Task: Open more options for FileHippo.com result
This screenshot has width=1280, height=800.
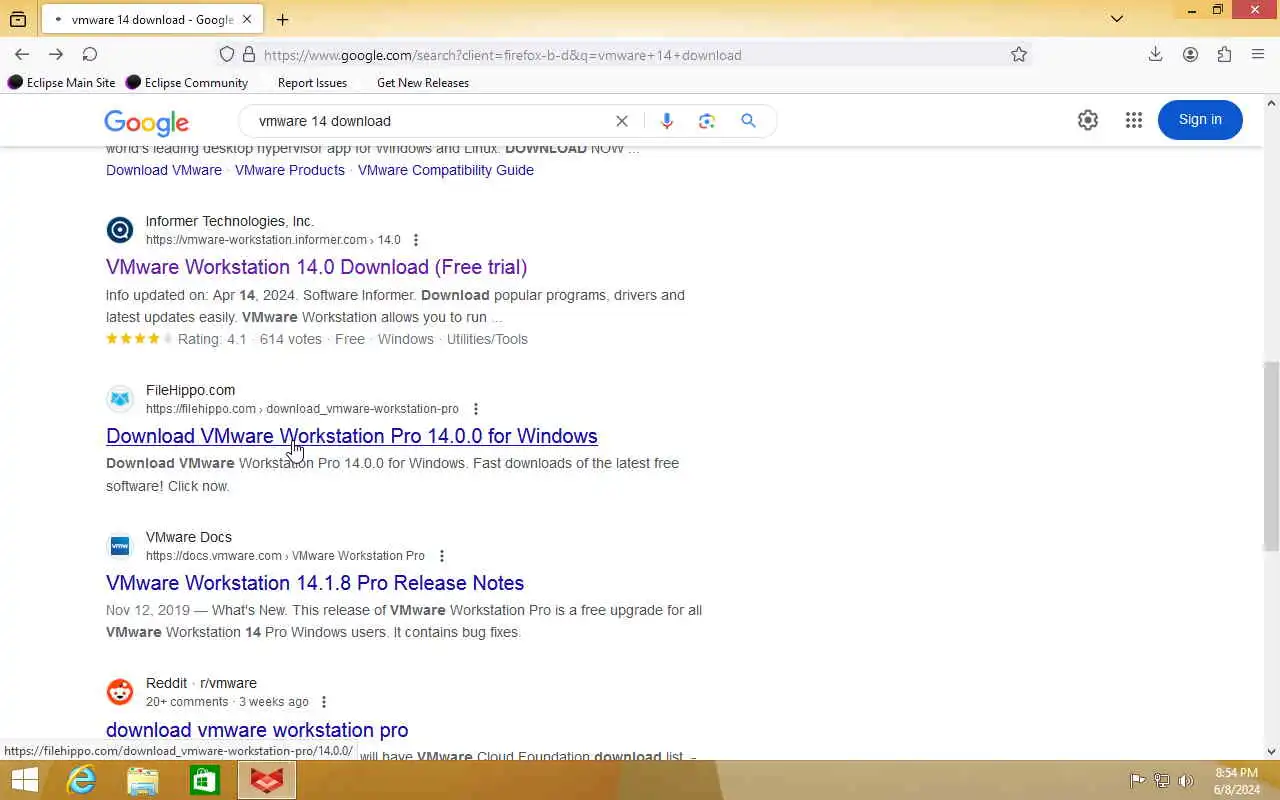Action: 476,409
